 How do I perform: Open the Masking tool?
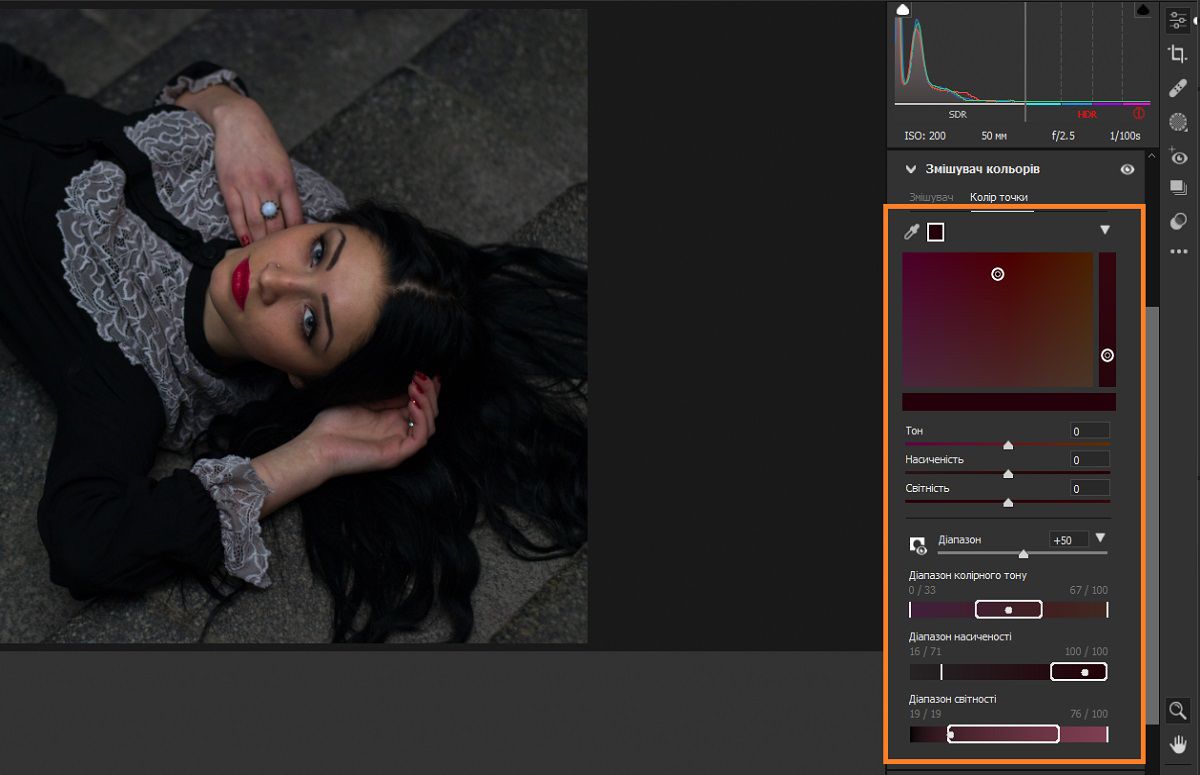(x=1178, y=122)
